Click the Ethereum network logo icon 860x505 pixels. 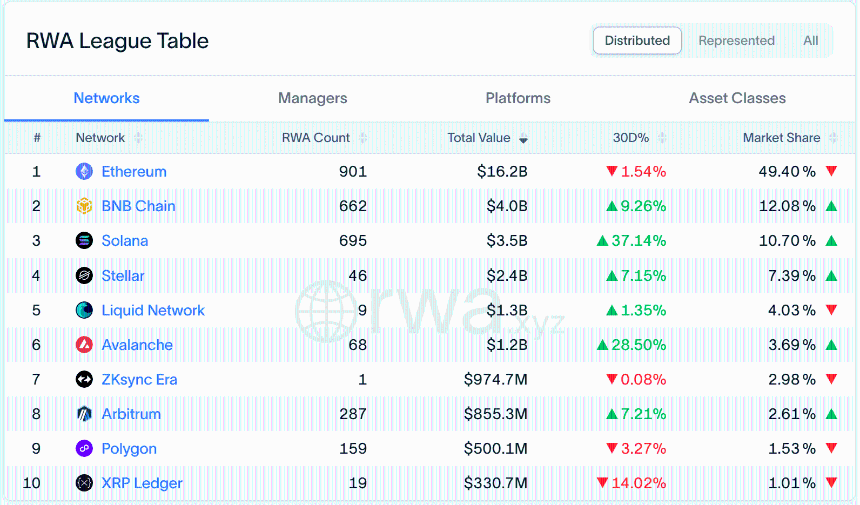84,172
